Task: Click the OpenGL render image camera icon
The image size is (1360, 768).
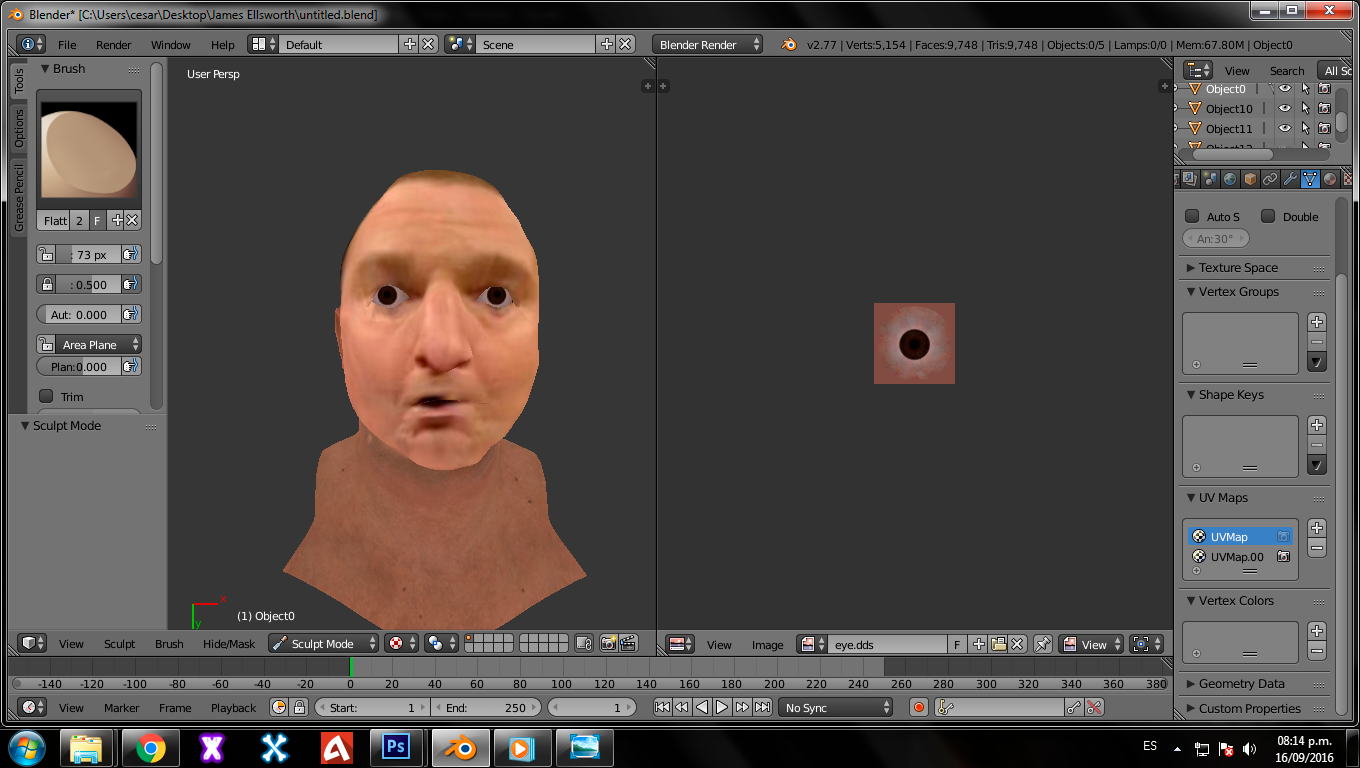Action: 608,644
